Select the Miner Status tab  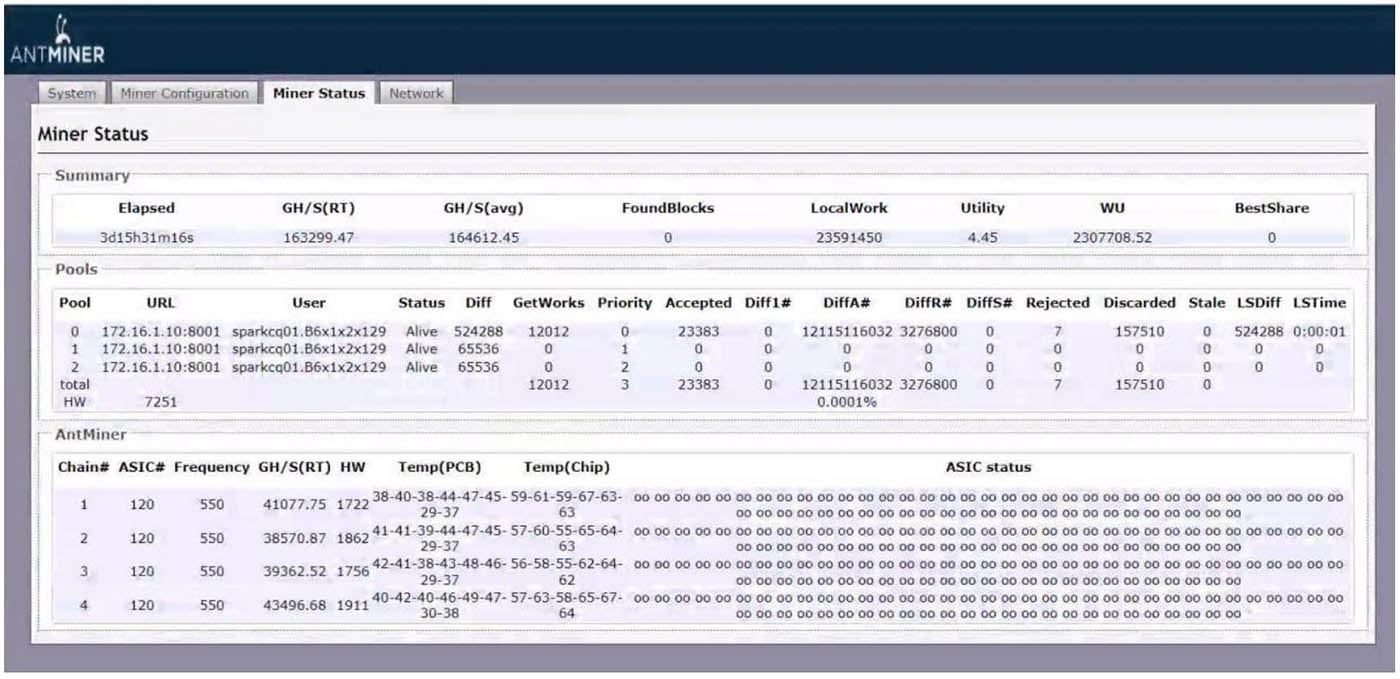click(x=319, y=92)
